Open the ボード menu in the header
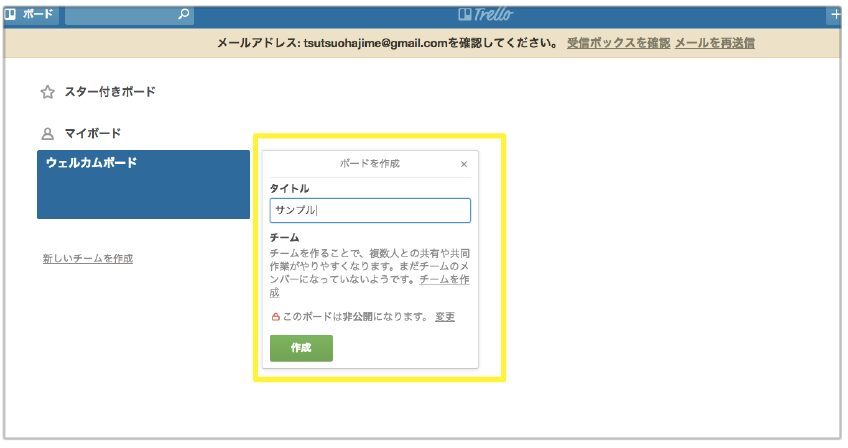The width and height of the screenshot is (848, 448). pyautogui.click(x=30, y=15)
